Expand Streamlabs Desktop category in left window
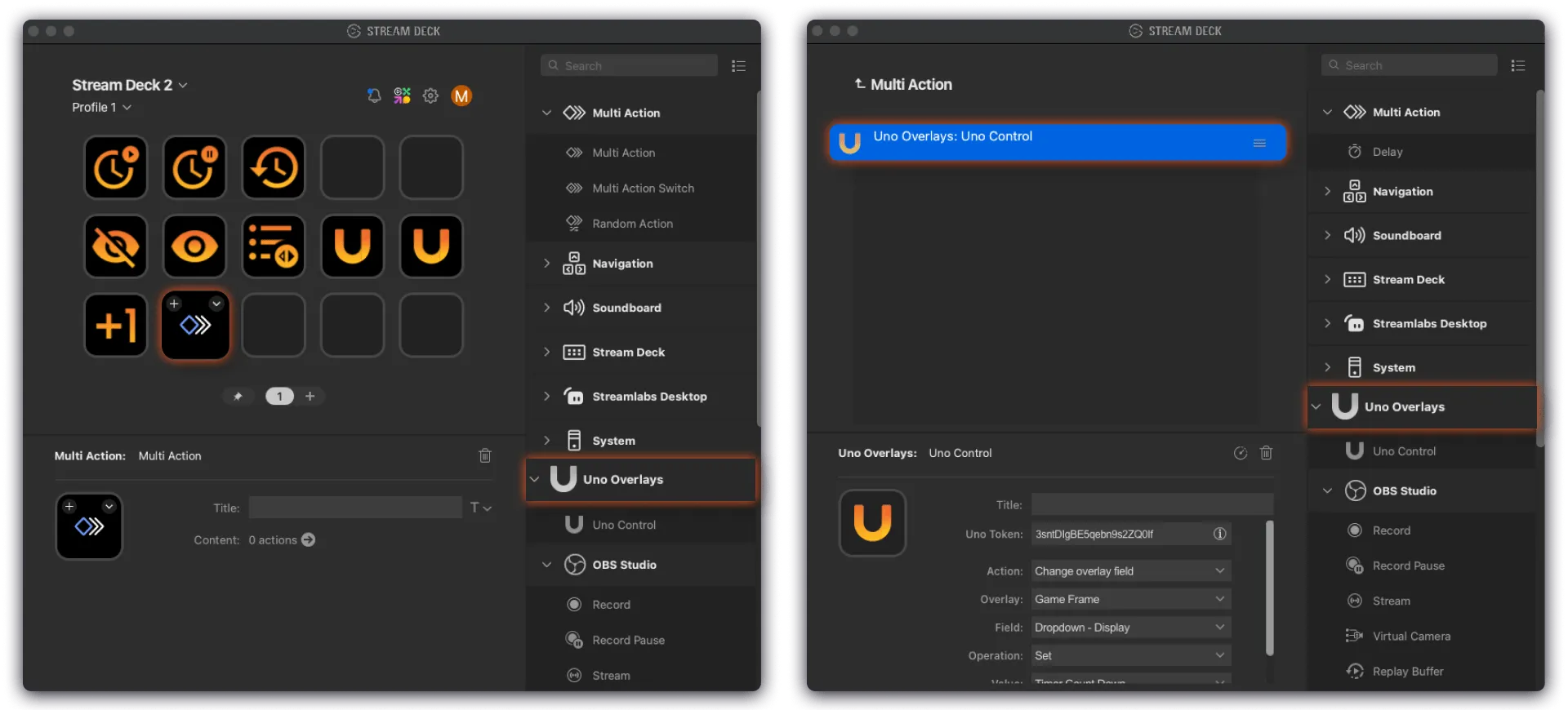The image size is (1568, 710). pos(546,396)
